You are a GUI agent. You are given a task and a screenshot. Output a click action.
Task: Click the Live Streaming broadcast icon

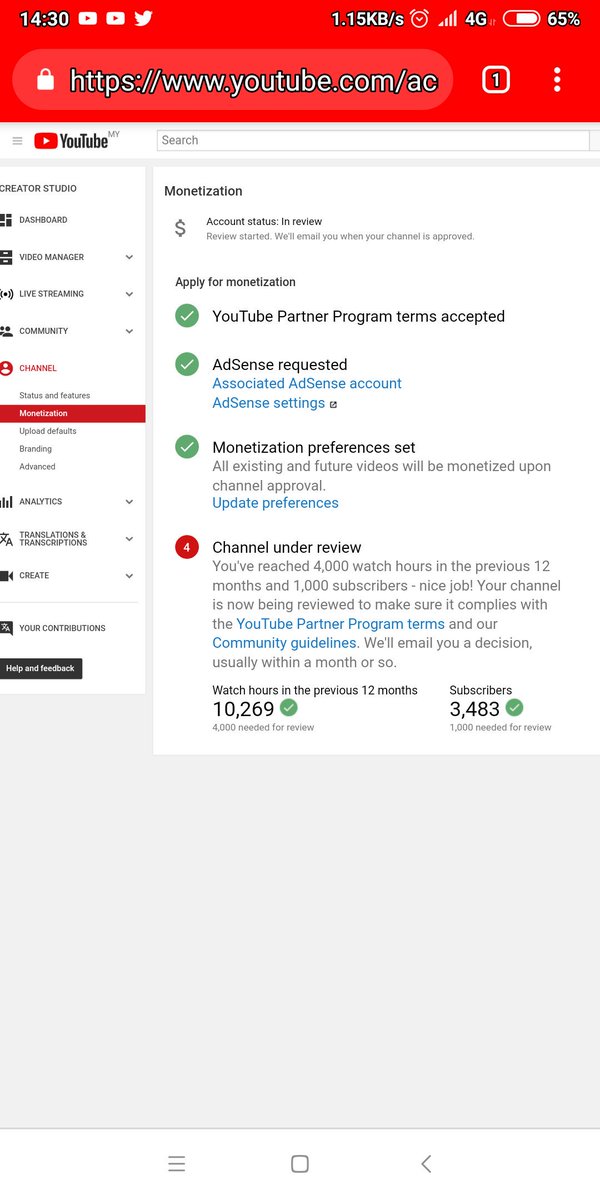tap(6, 294)
